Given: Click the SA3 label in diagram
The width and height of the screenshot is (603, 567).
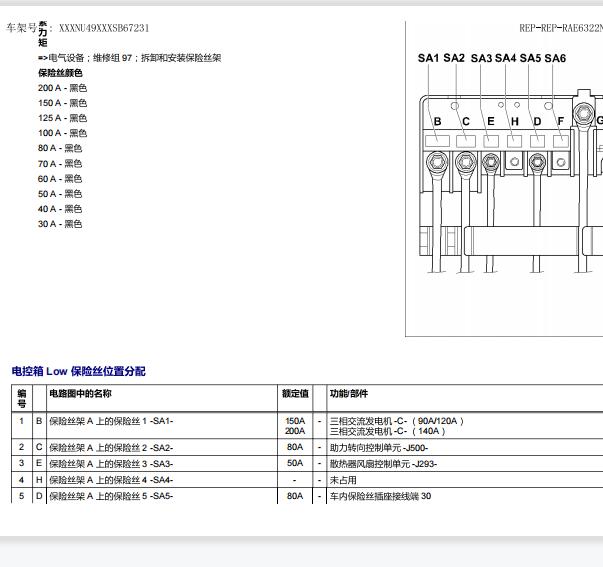Looking at the screenshot, I should [481, 58].
